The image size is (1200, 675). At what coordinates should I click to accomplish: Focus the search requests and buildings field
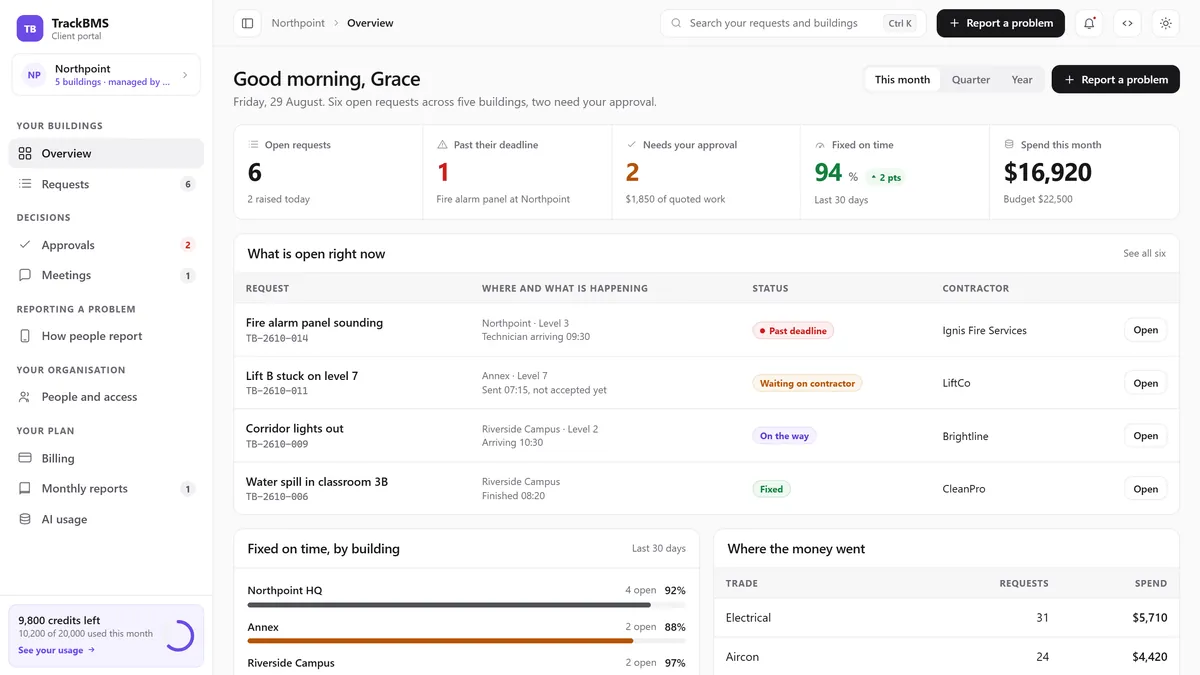793,23
